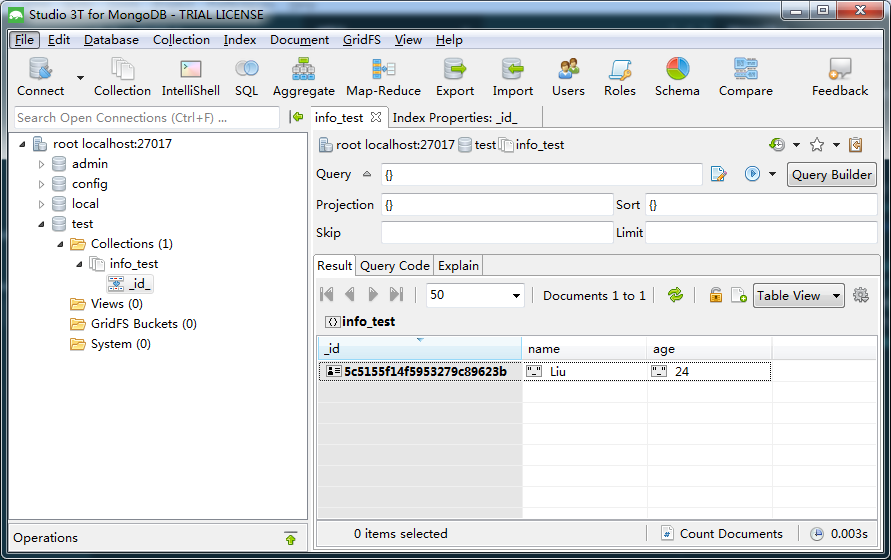Close the info_test tab
Viewport: 891px width, 560px height.
(x=376, y=117)
